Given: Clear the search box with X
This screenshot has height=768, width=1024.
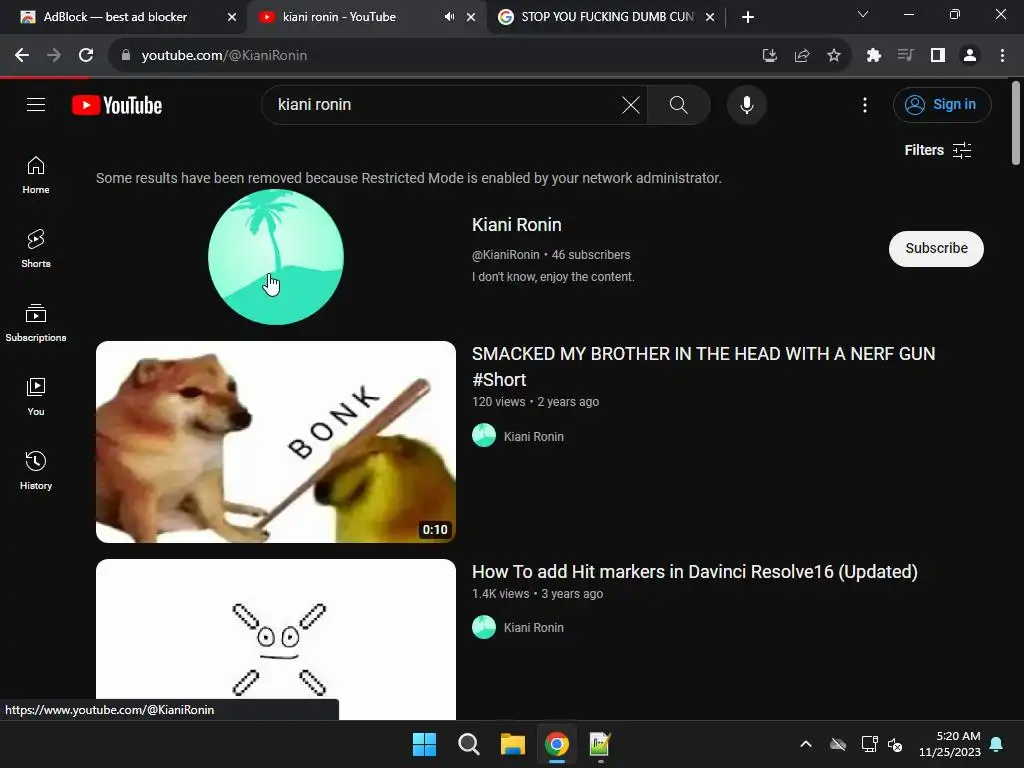Looking at the screenshot, I should (630, 104).
